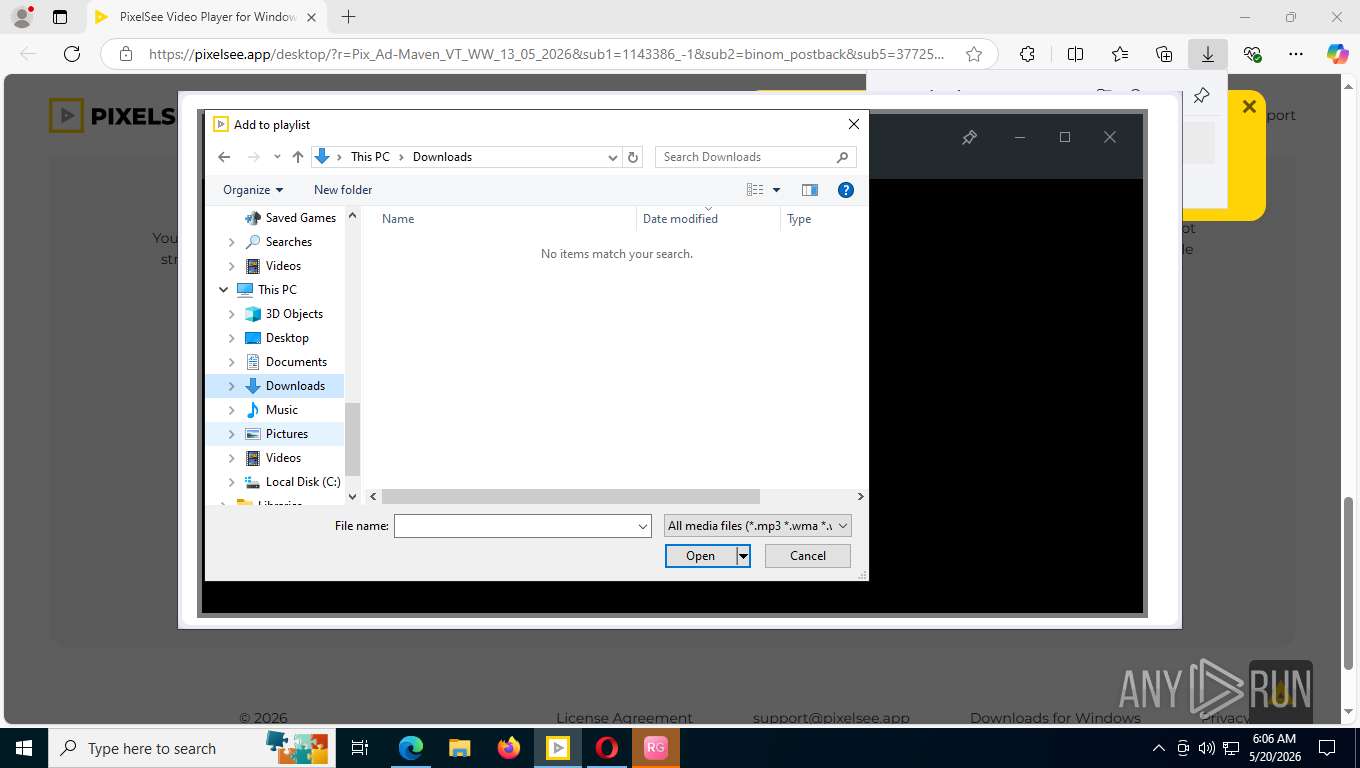This screenshot has height=768, width=1360.
Task: Close the PixelSee Video Player tab
Action: click(311, 17)
